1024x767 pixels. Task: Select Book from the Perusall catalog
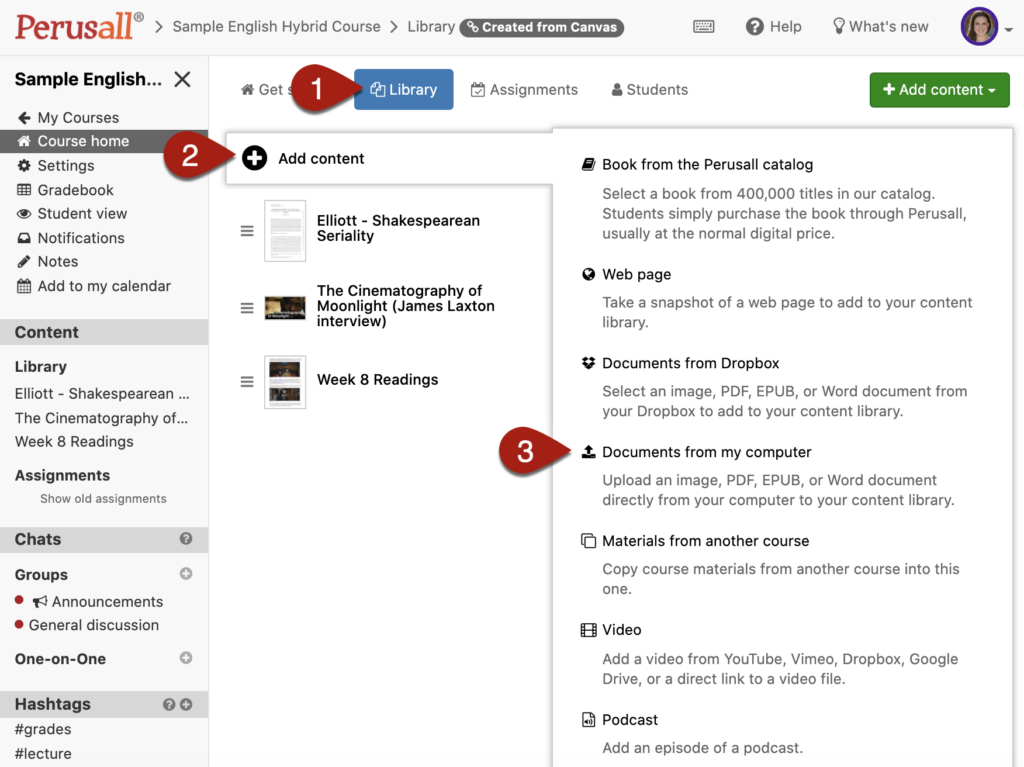707,165
